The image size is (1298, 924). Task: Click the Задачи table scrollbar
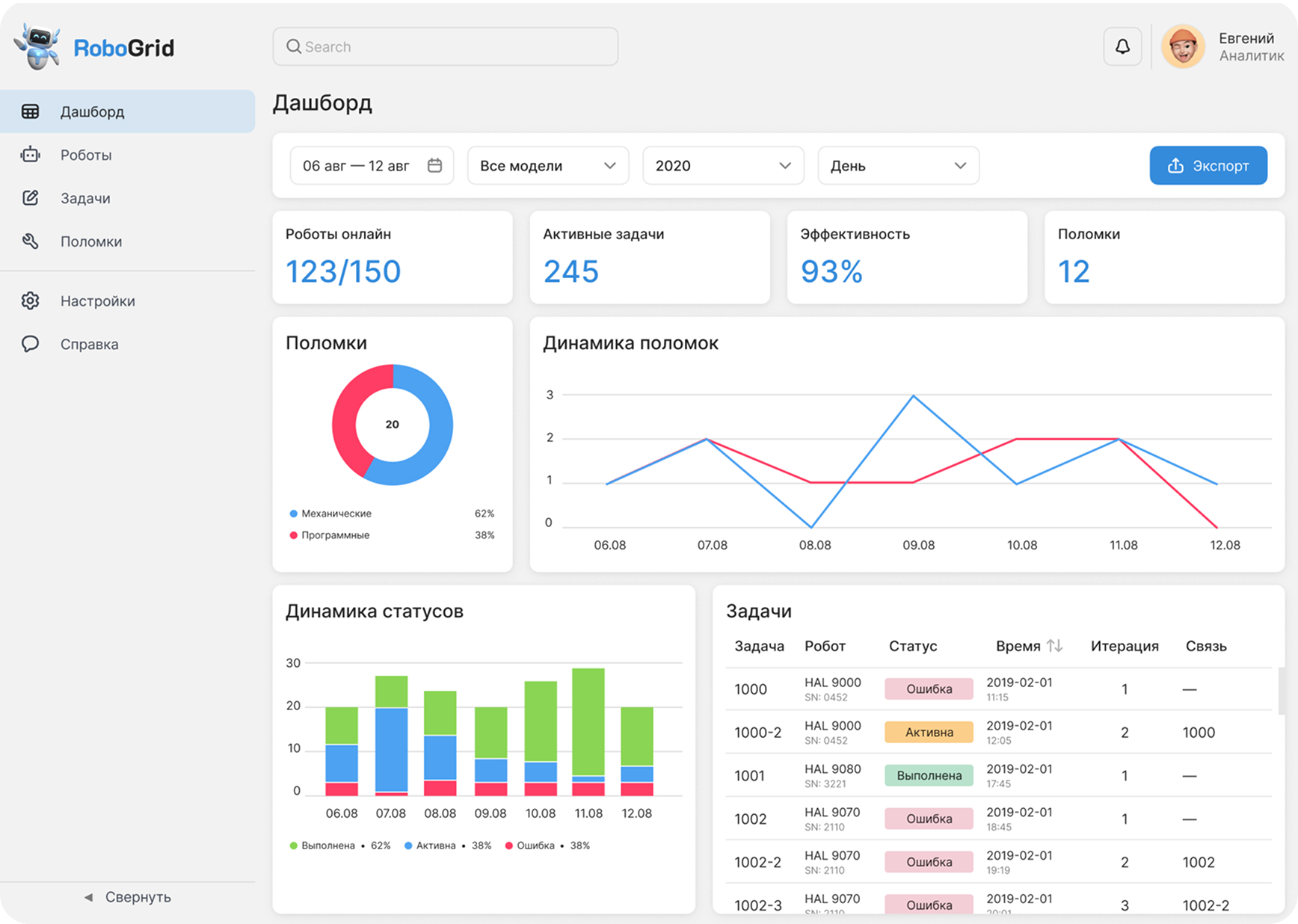pyautogui.click(x=1282, y=691)
